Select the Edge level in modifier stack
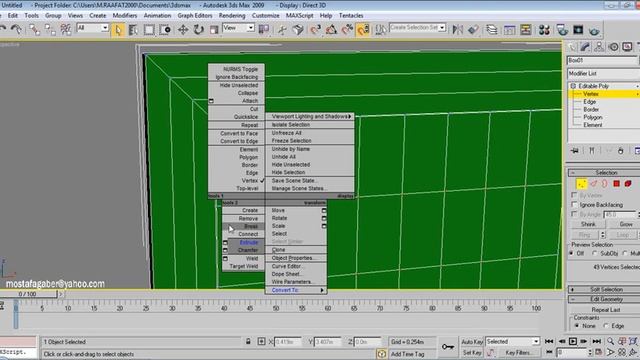Viewport: 640px width, 360px height. pos(589,102)
